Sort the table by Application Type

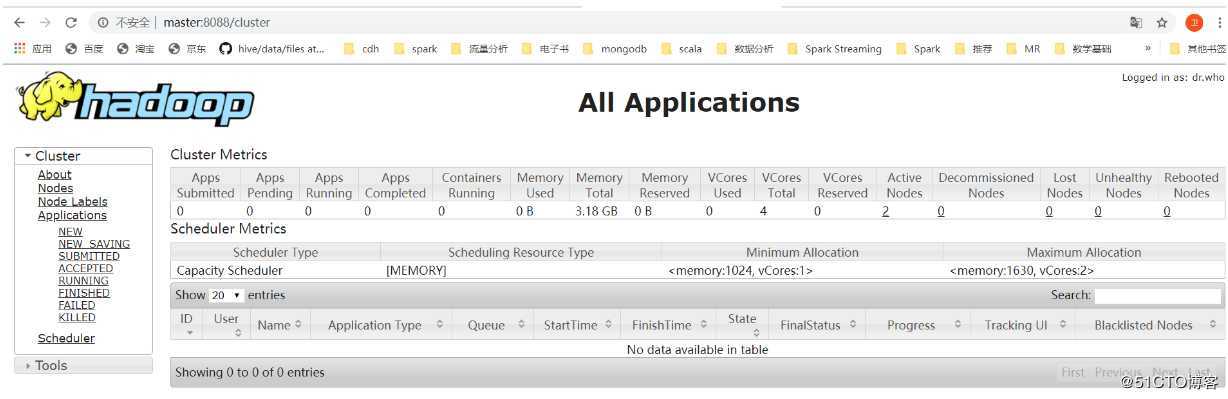click(x=381, y=325)
